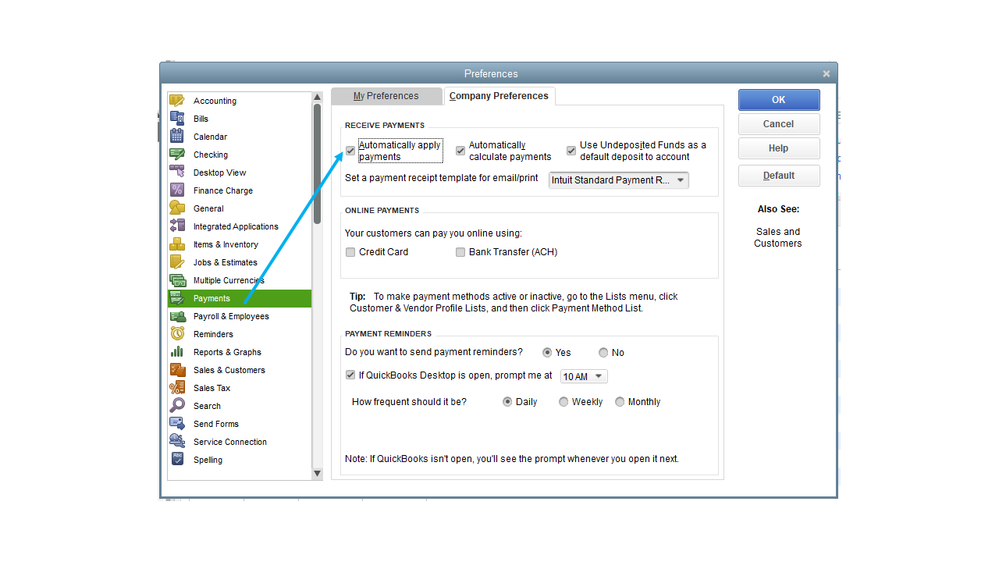Click the Accounting preferences icon
Image resolution: width=999 pixels, height=562 pixels.
177,101
